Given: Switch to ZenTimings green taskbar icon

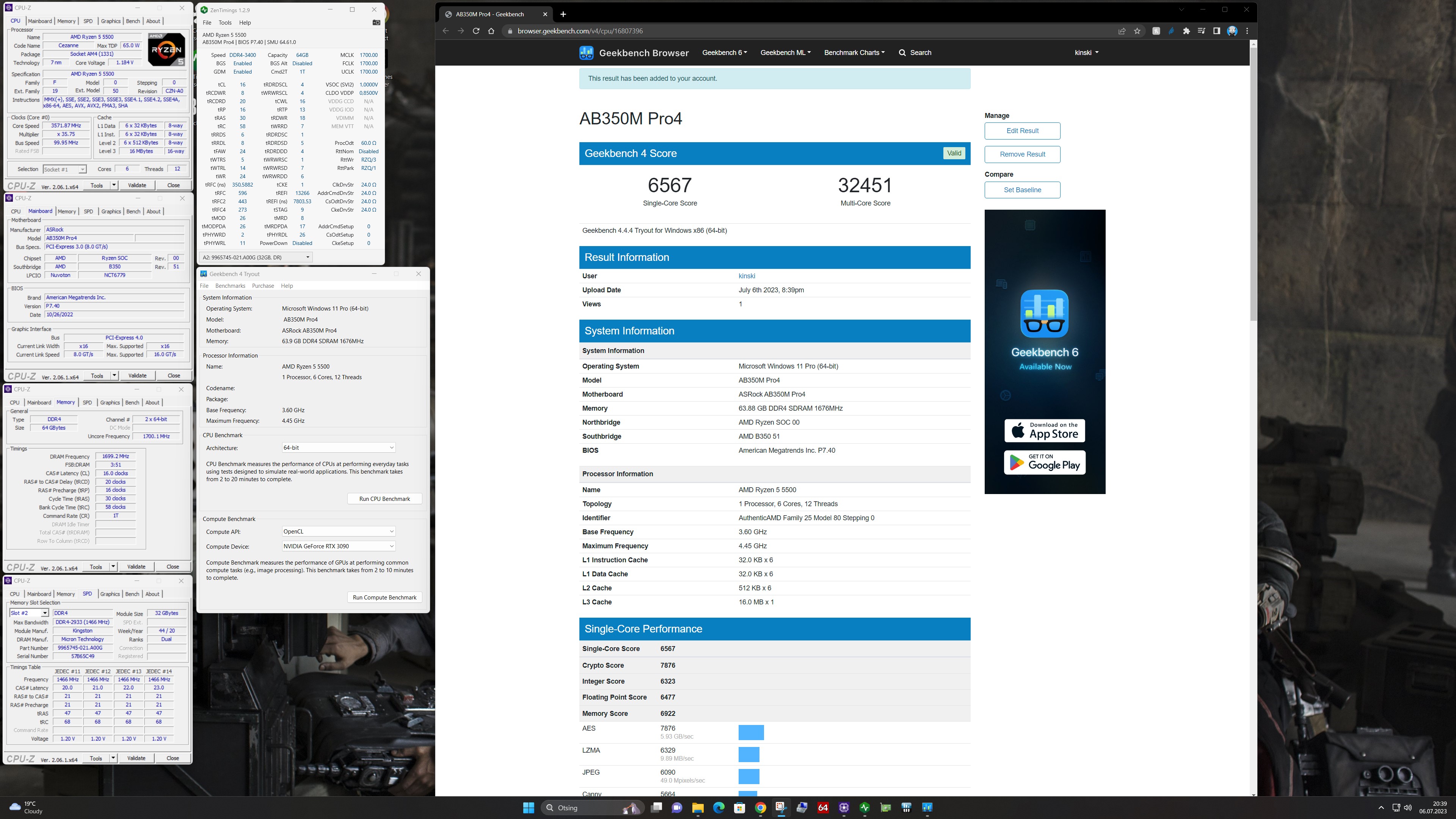Looking at the screenshot, I should point(865,808).
